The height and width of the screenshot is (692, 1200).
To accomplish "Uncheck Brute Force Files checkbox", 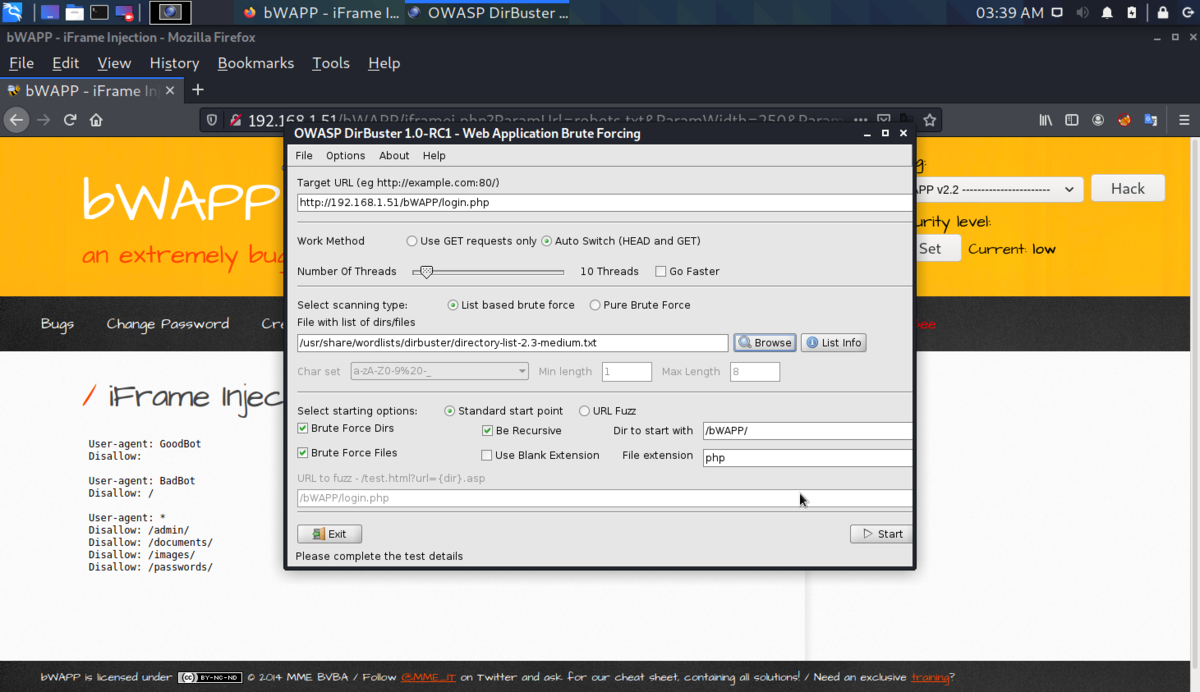I will click(303, 453).
